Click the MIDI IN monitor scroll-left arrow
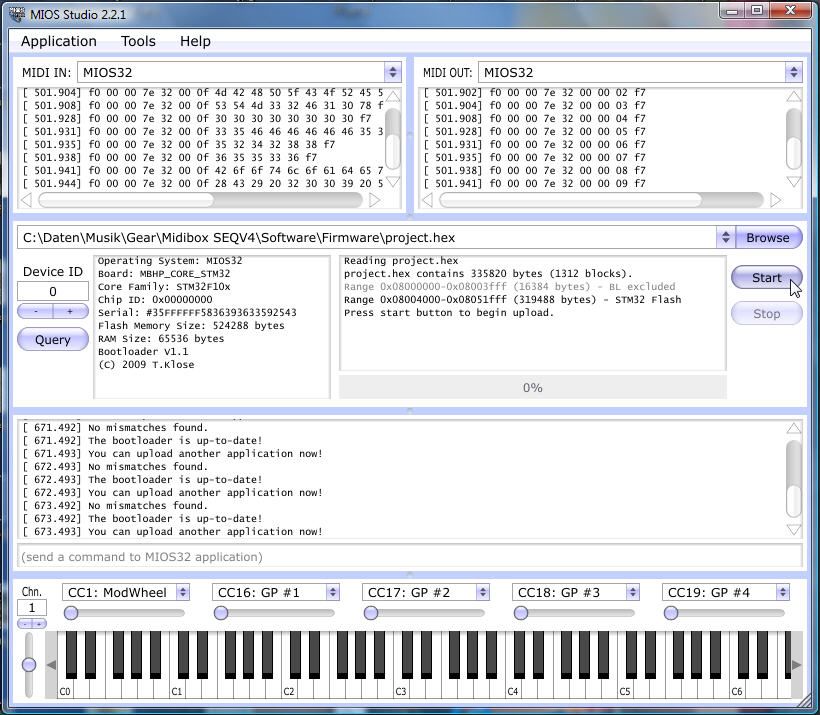The image size is (820, 715). [x=26, y=200]
